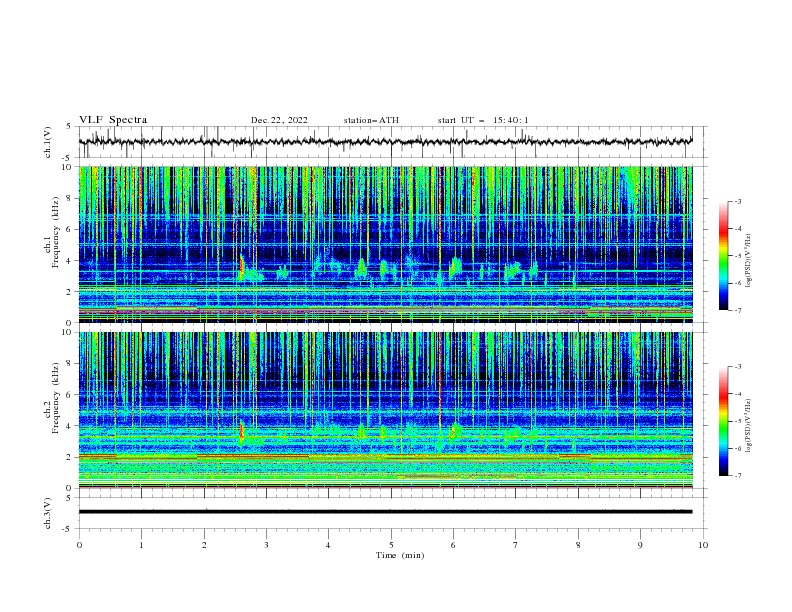Image resolution: width=792 pixels, height=612 pixels.
Task: Click the "VLF Spectra" plot title
Action: coord(113,120)
